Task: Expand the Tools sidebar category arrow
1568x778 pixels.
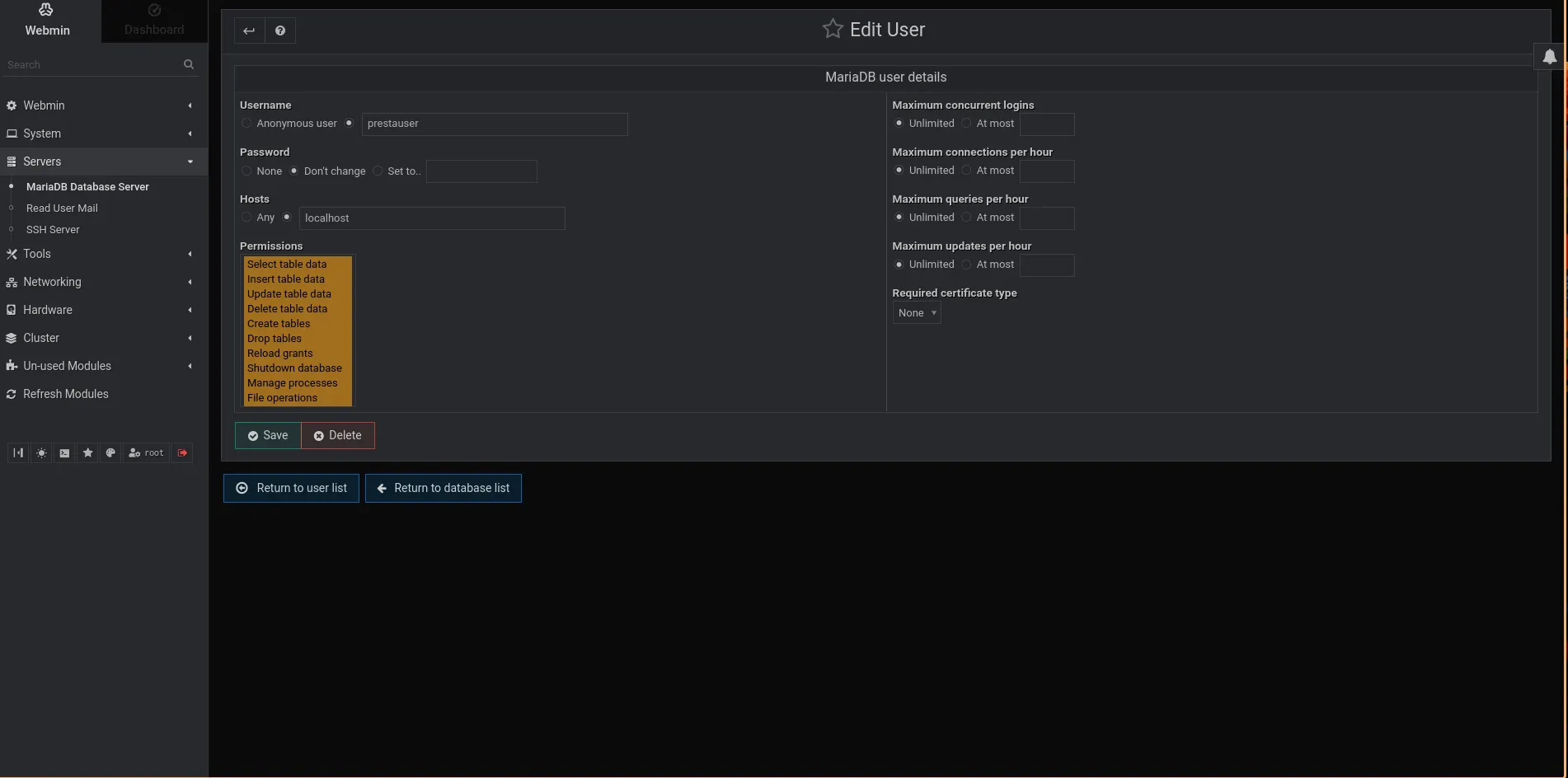Action: coord(190,255)
